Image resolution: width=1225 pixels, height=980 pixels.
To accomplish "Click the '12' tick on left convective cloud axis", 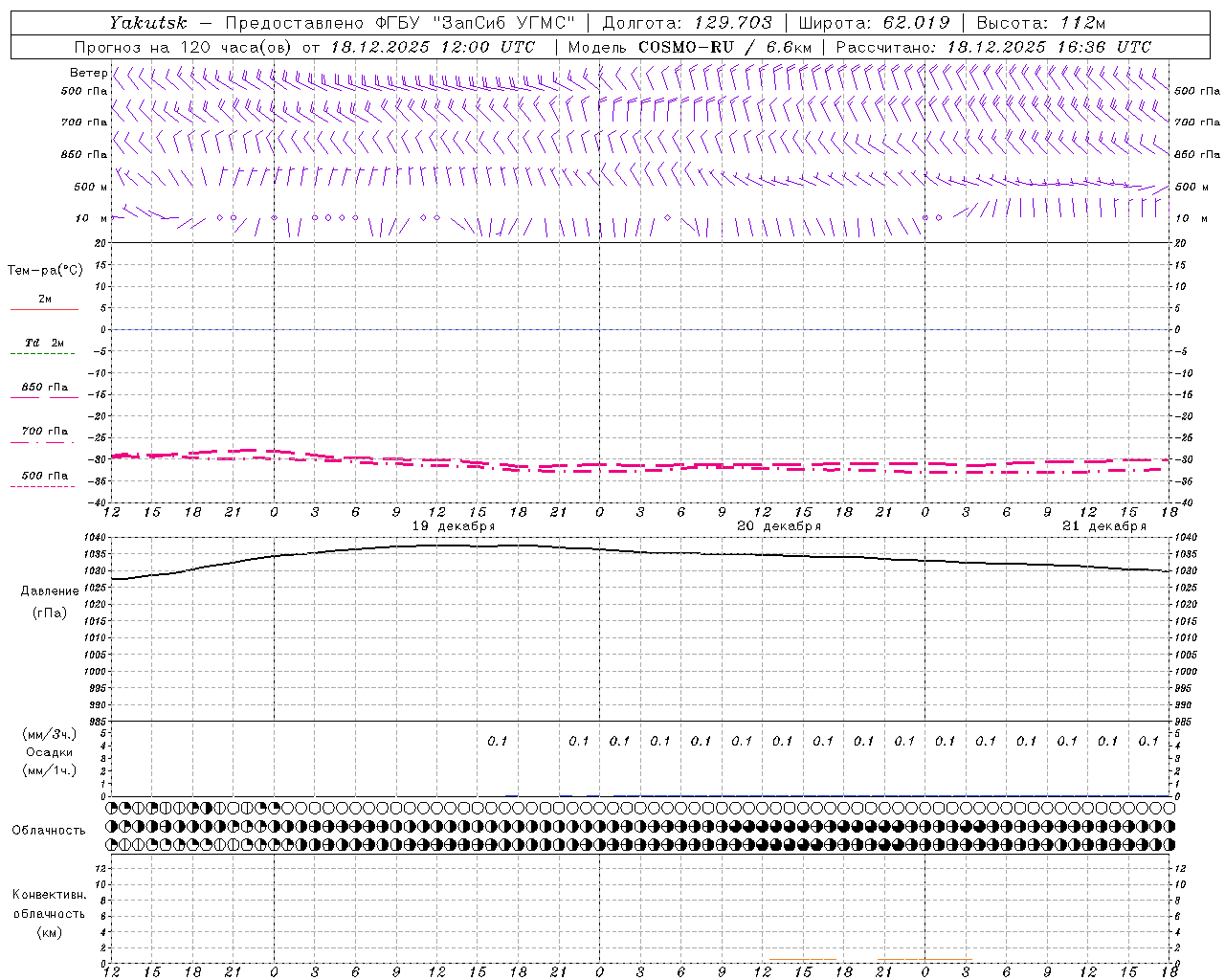I will tap(101, 868).
